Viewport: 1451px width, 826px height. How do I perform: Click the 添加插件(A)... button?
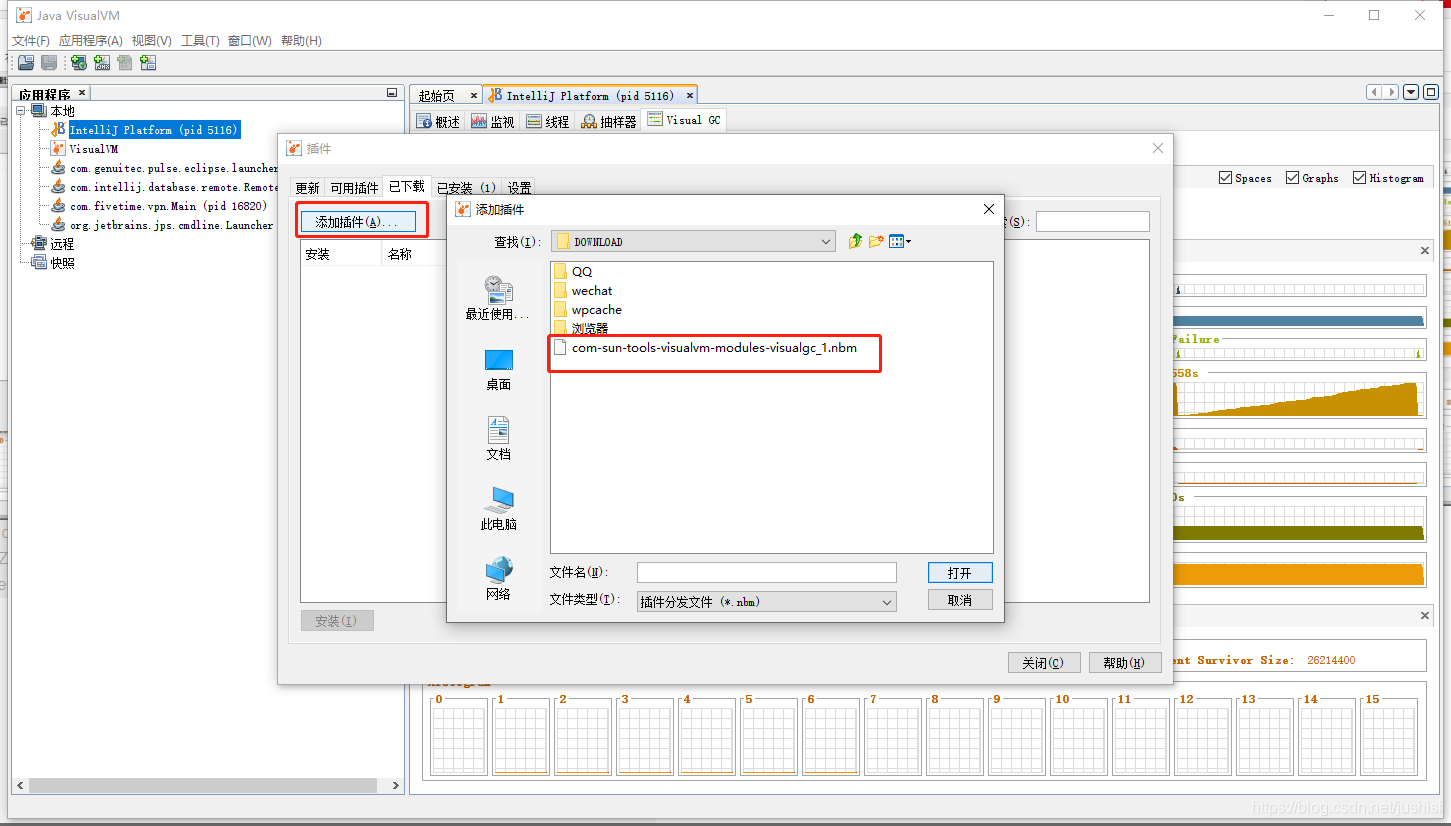(x=358, y=222)
